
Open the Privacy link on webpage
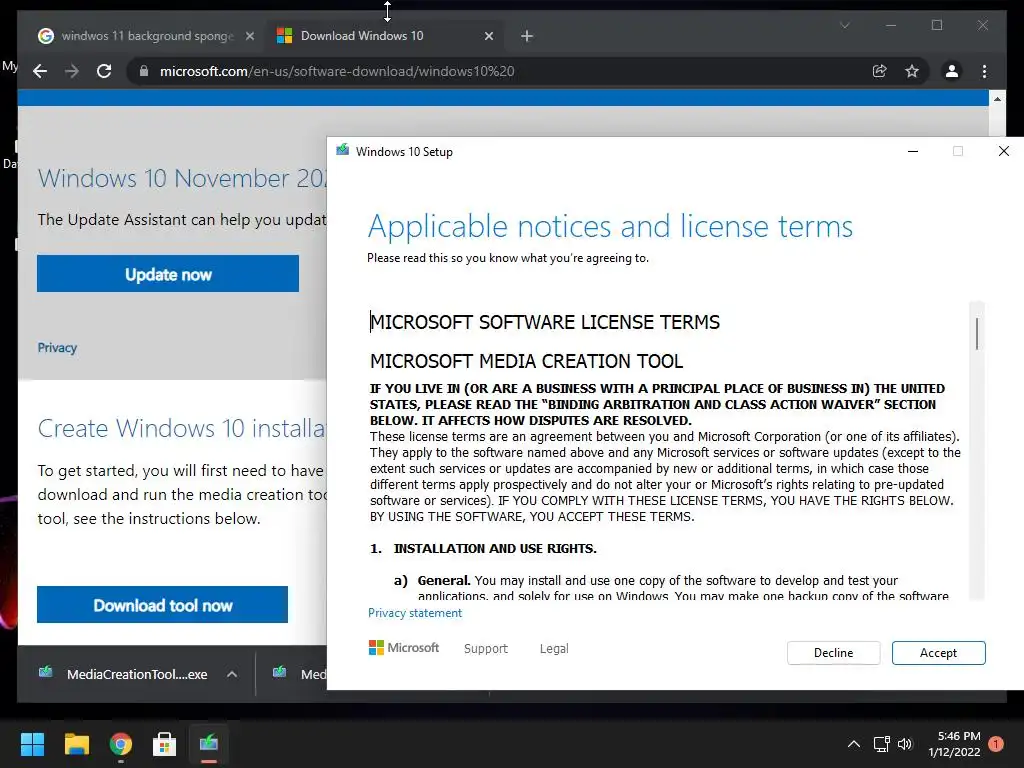[57, 347]
